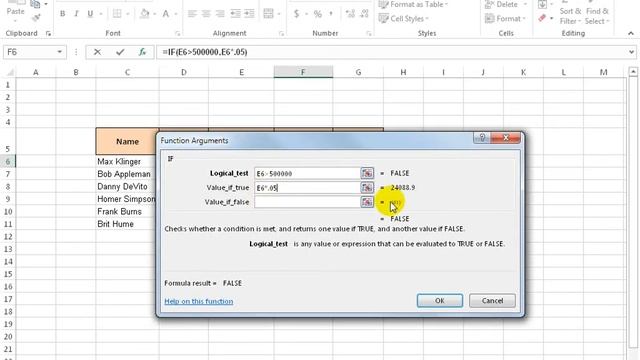Apply the Font Color letter A
The image size is (640, 360).
166,14
